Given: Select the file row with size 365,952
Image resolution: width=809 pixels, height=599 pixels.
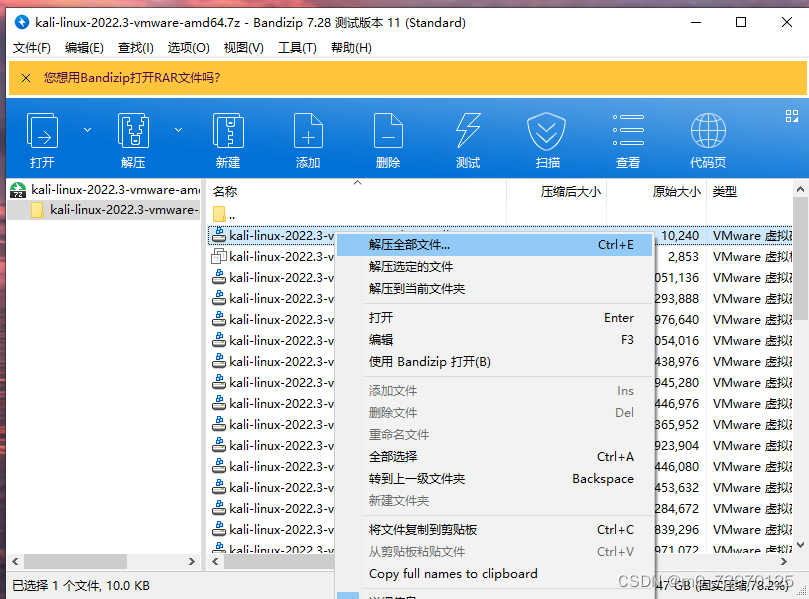Looking at the screenshot, I should tap(500, 425).
